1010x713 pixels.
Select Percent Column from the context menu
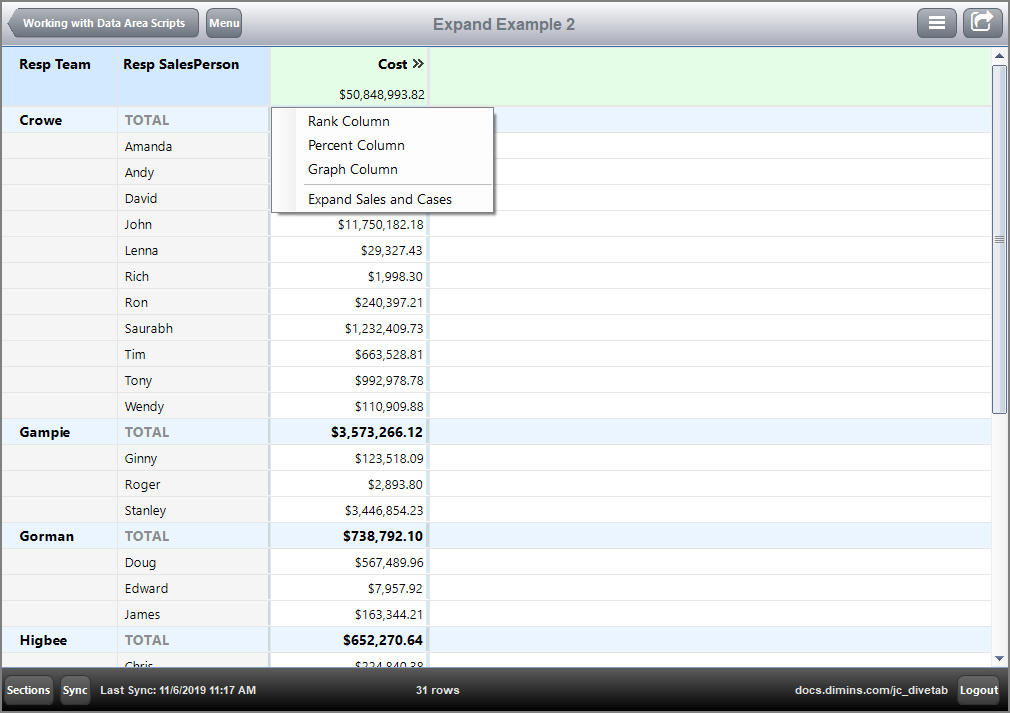point(356,145)
